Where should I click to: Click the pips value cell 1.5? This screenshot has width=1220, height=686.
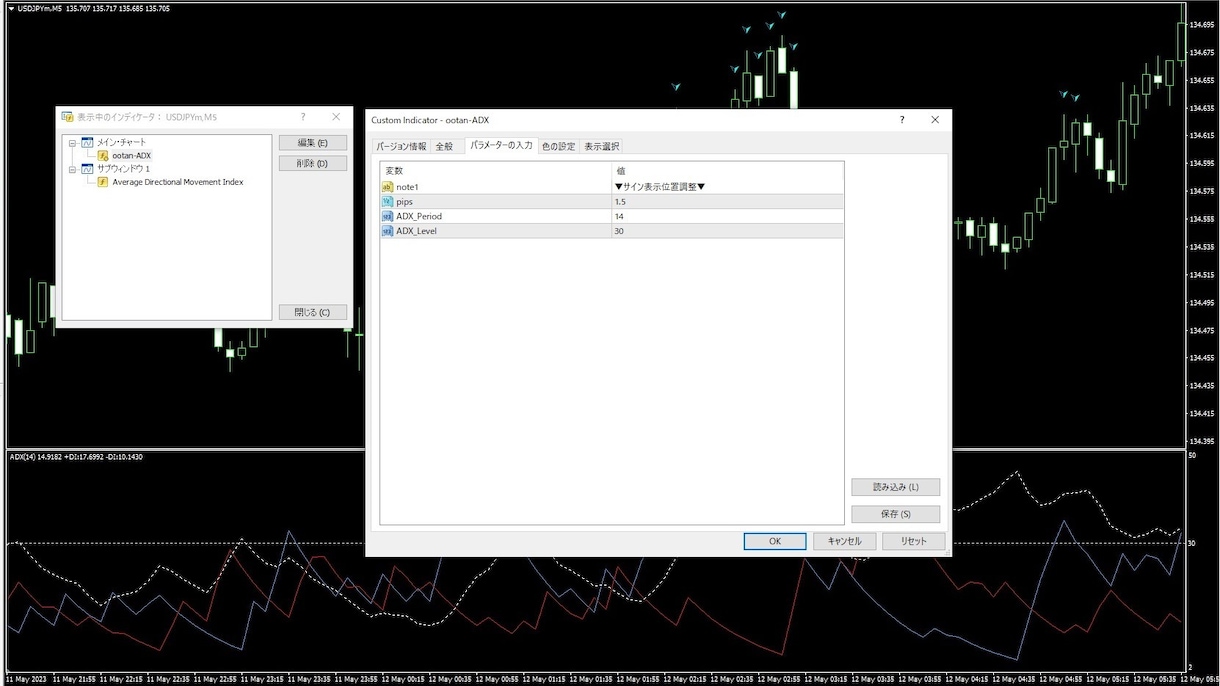pos(727,202)
